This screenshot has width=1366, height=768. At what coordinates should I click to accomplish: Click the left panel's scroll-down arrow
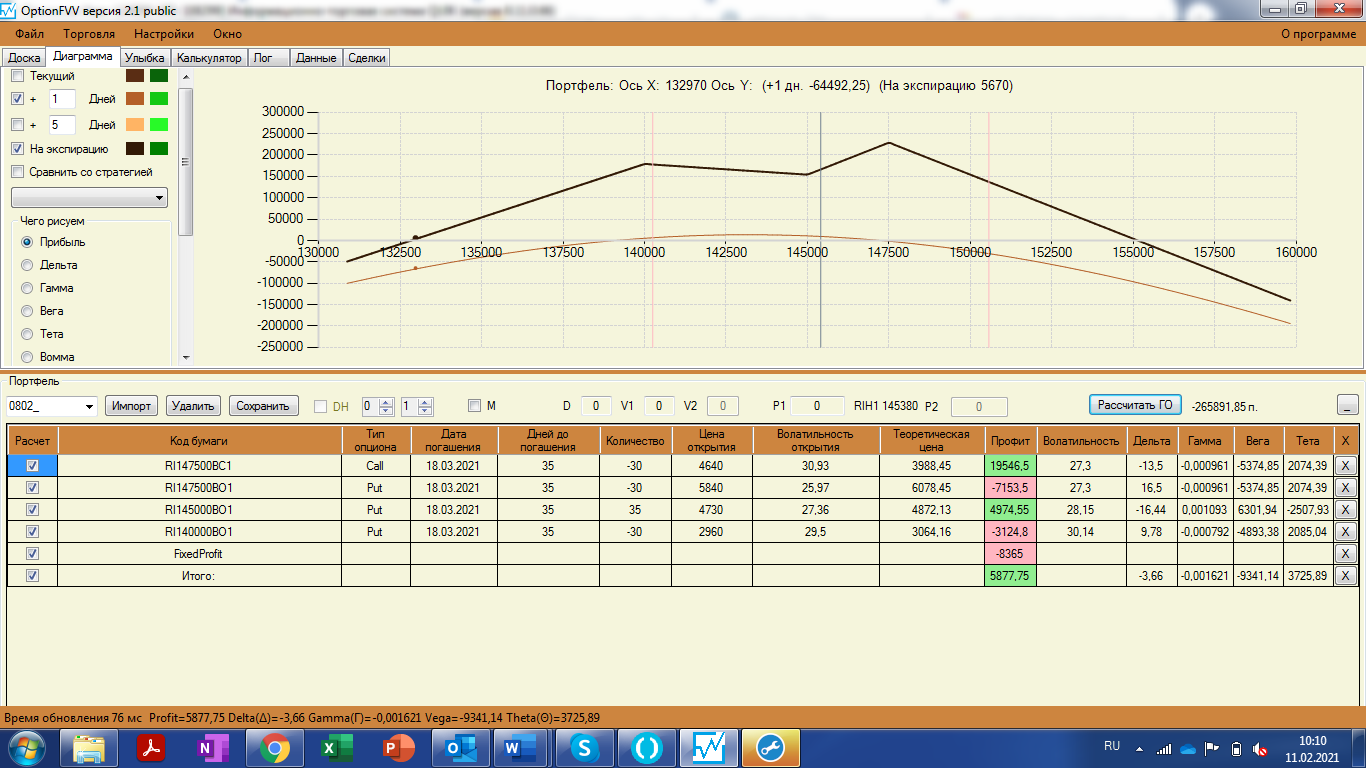click(185, 356)
